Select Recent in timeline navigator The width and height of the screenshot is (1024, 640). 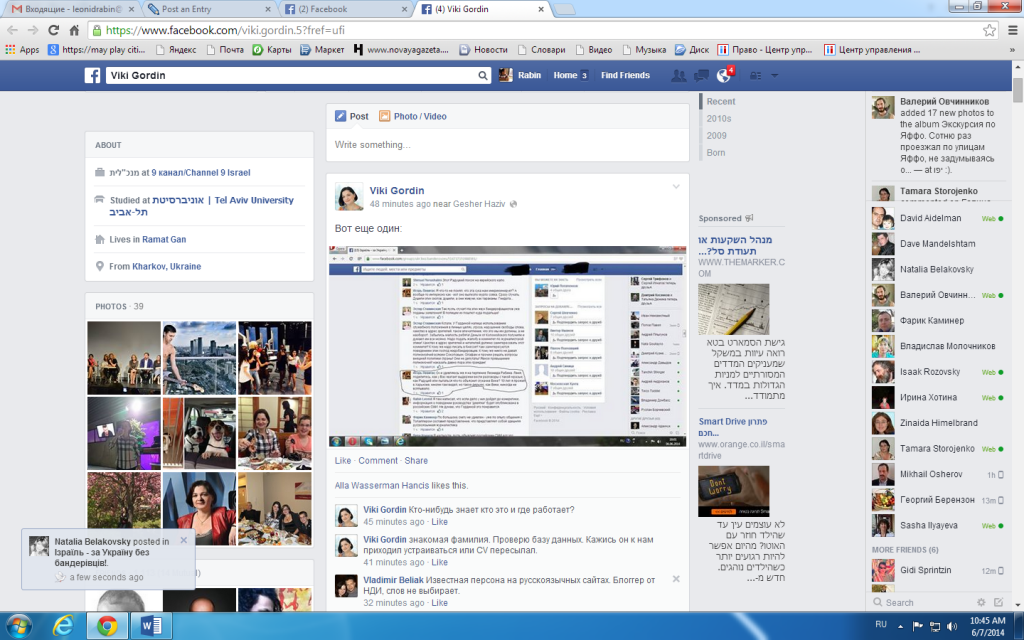click(x=720, y=101)
